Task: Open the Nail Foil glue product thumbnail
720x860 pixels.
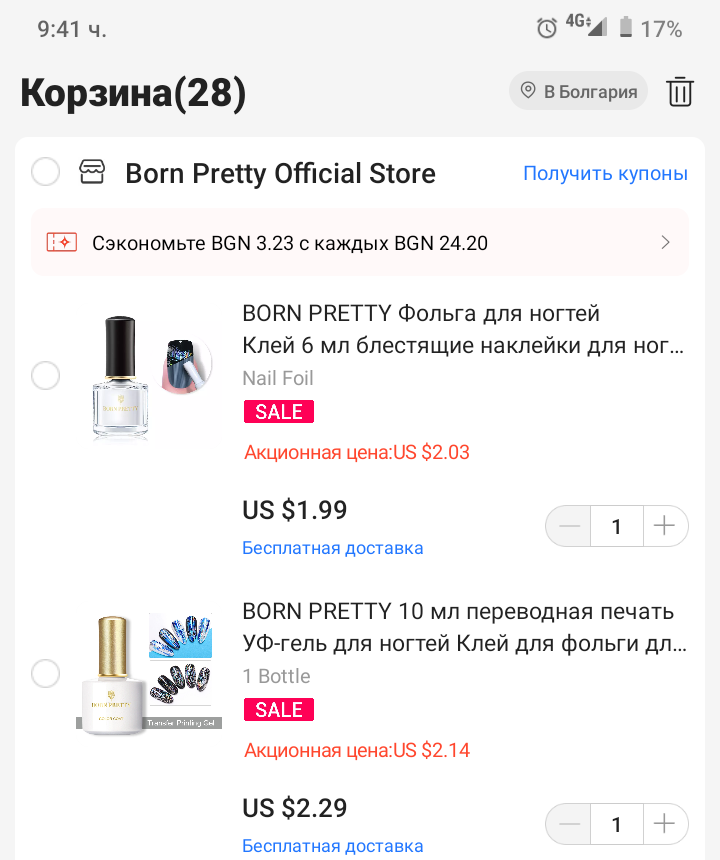Action: click(x=150, y=377)
